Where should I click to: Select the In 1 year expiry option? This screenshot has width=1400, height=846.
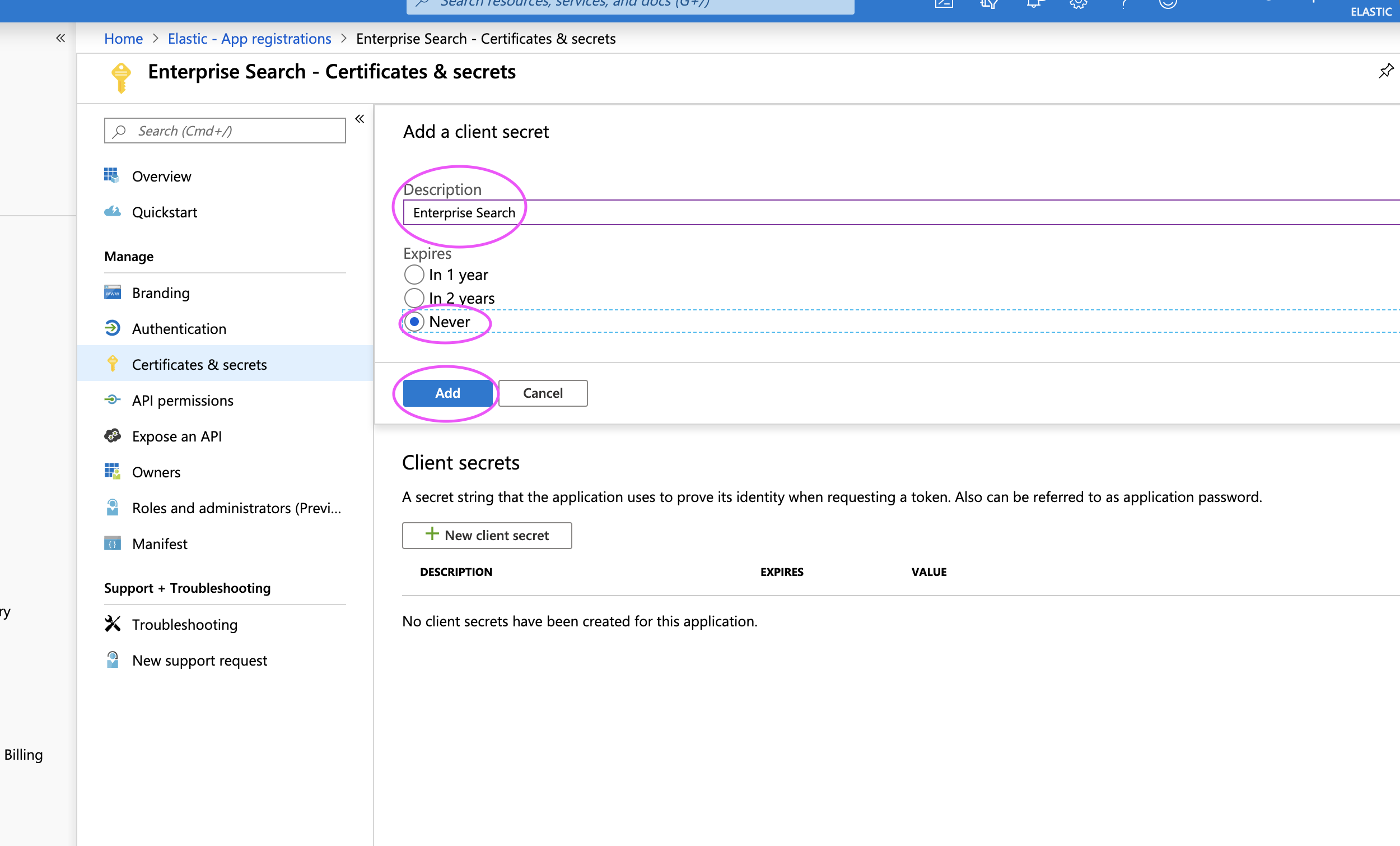[x=414, y=275]
